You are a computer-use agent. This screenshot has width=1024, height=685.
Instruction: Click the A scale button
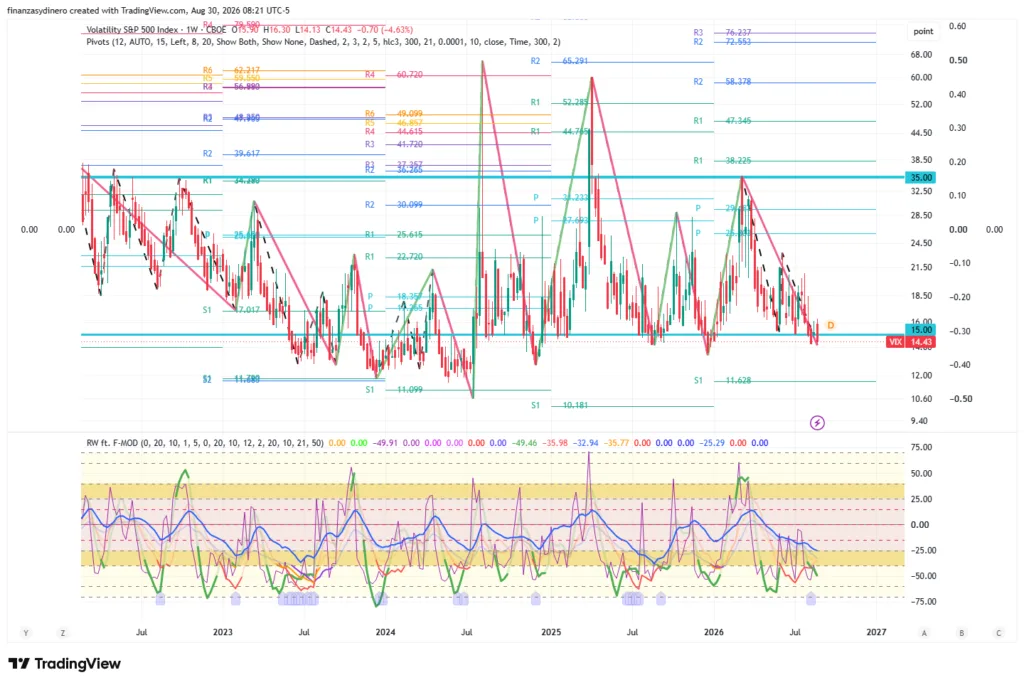pyautogui.click(x=924, y=633)
